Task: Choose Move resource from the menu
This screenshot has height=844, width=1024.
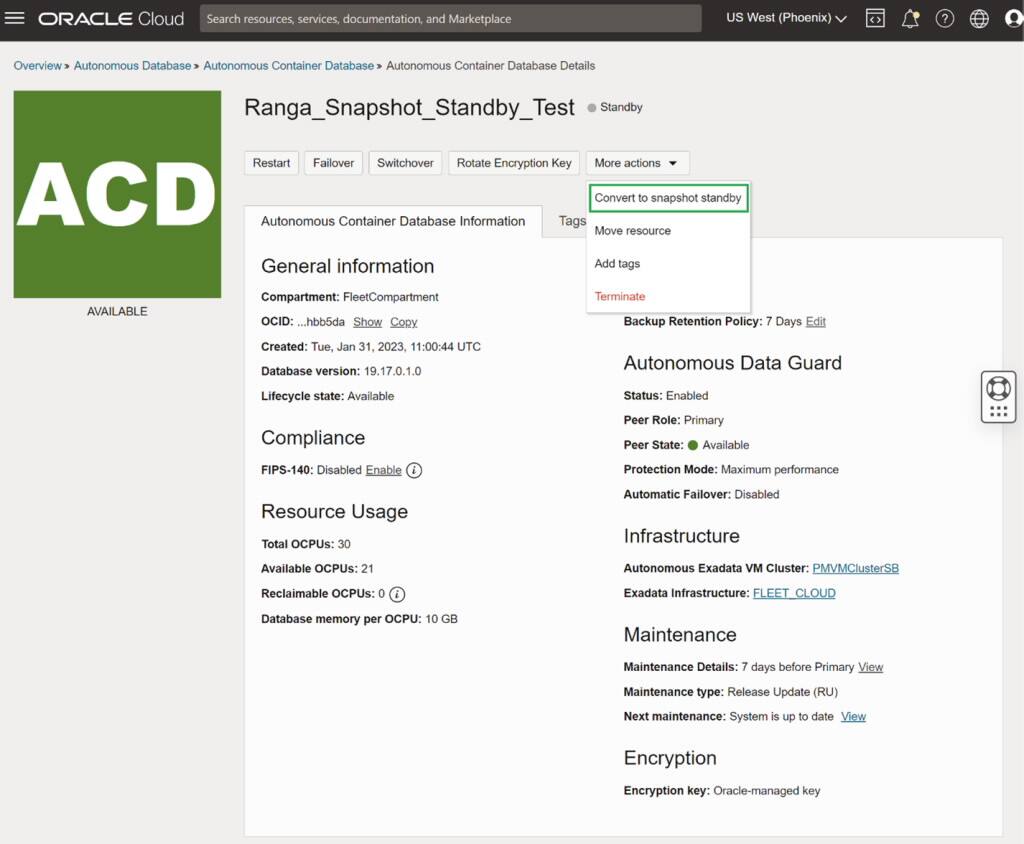Action: pos(633,230)
